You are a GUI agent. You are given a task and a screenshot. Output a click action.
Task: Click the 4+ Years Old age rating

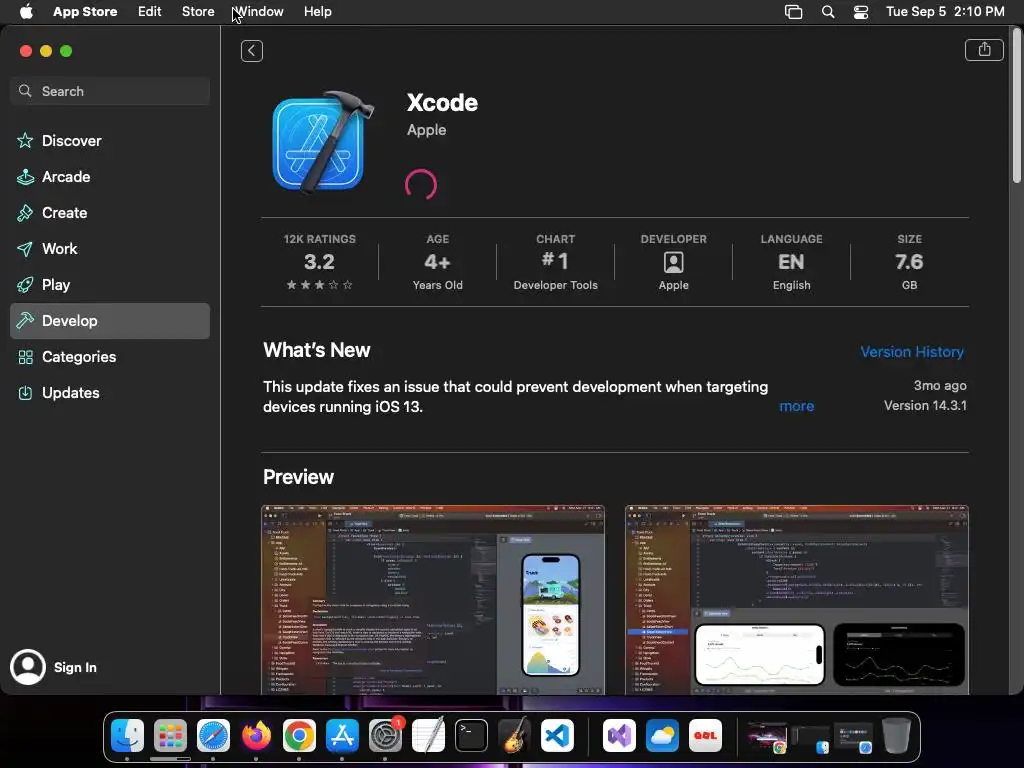click(x=438, y=262)
